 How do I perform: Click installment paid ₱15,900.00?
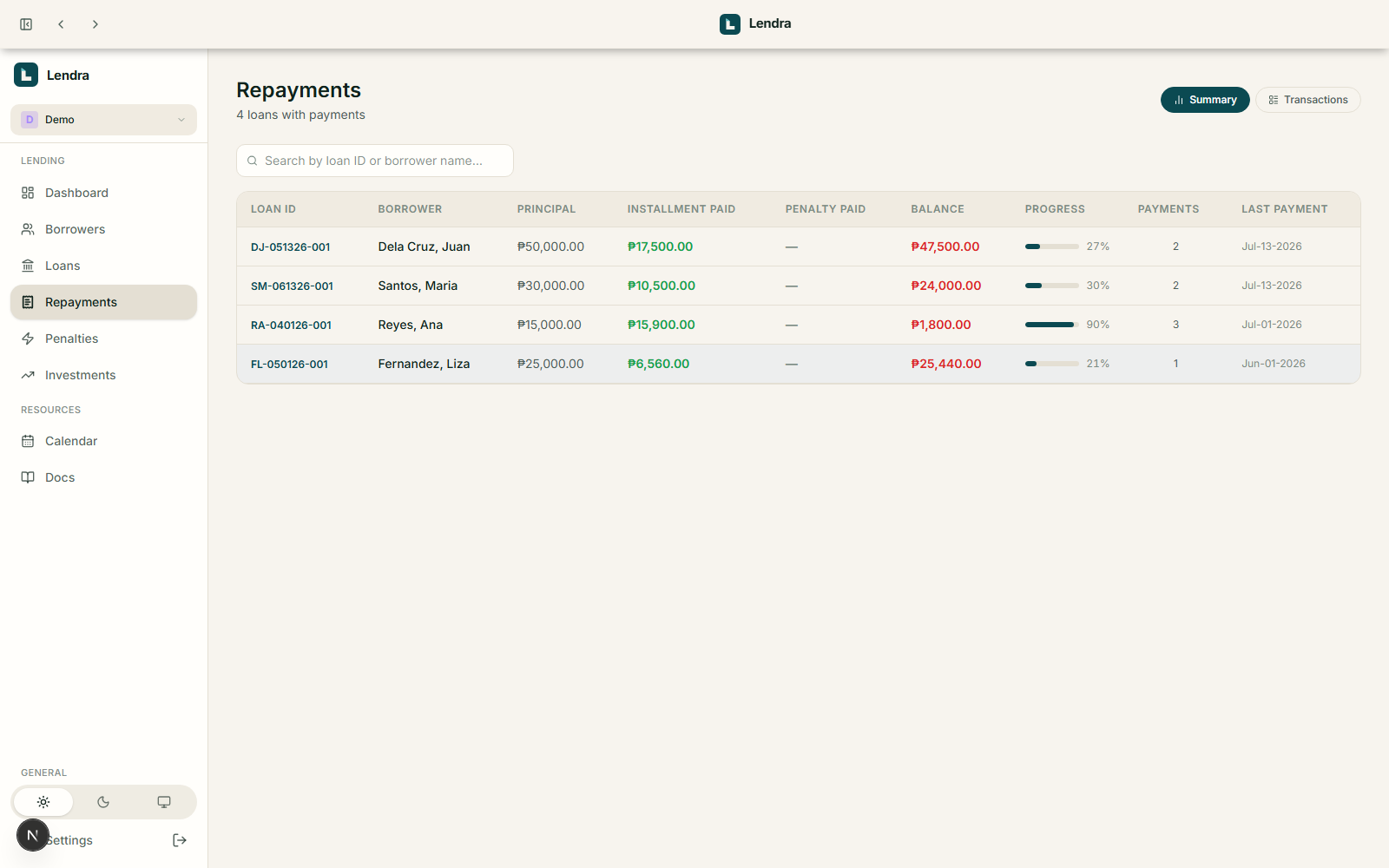pyautogui.click(x=662, y=325)
